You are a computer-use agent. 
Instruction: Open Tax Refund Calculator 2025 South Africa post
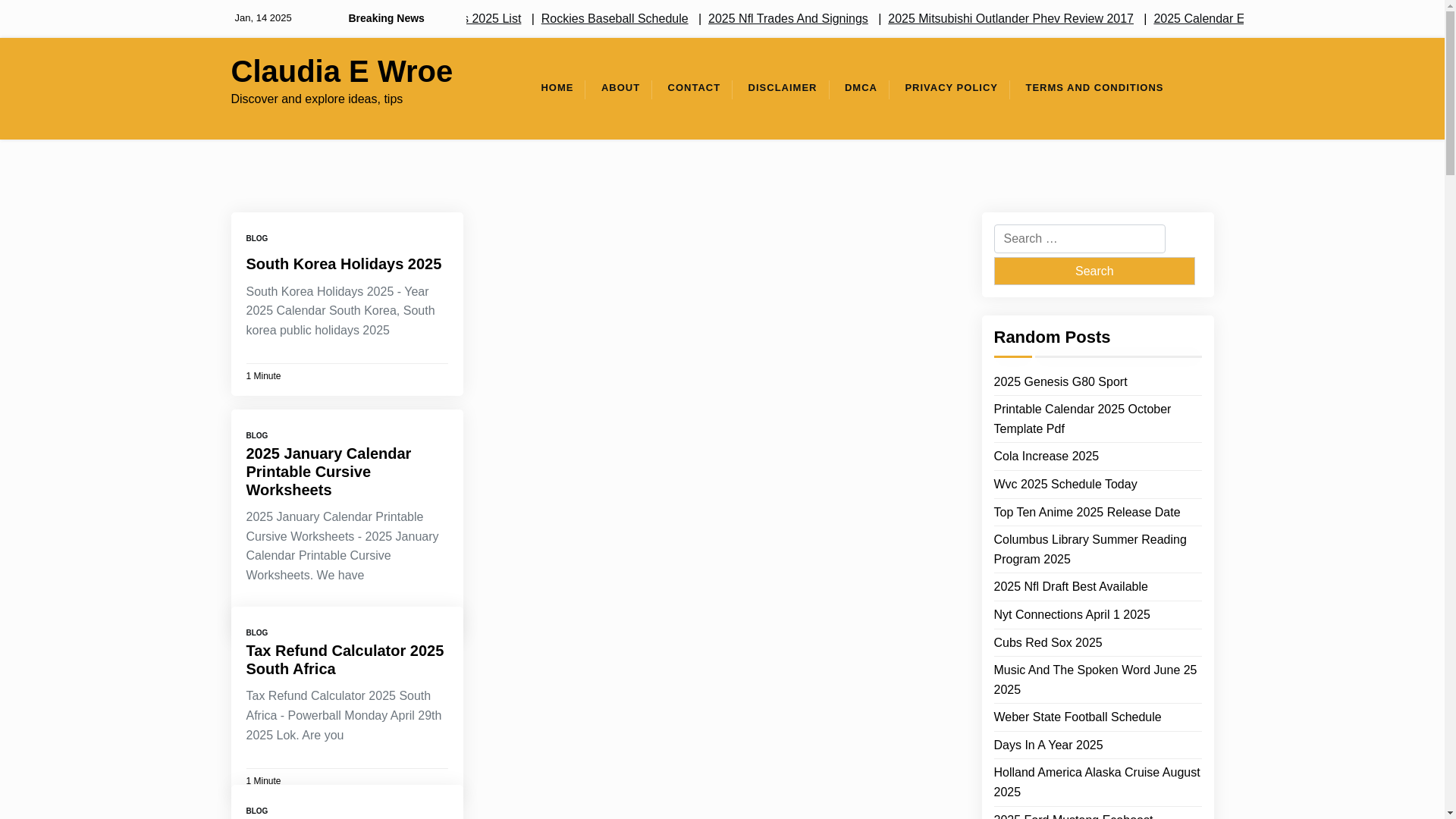(344, 660)
